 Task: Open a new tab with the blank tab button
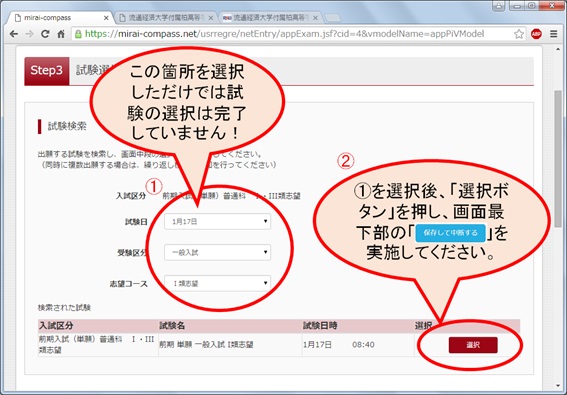tap(332, 18)
